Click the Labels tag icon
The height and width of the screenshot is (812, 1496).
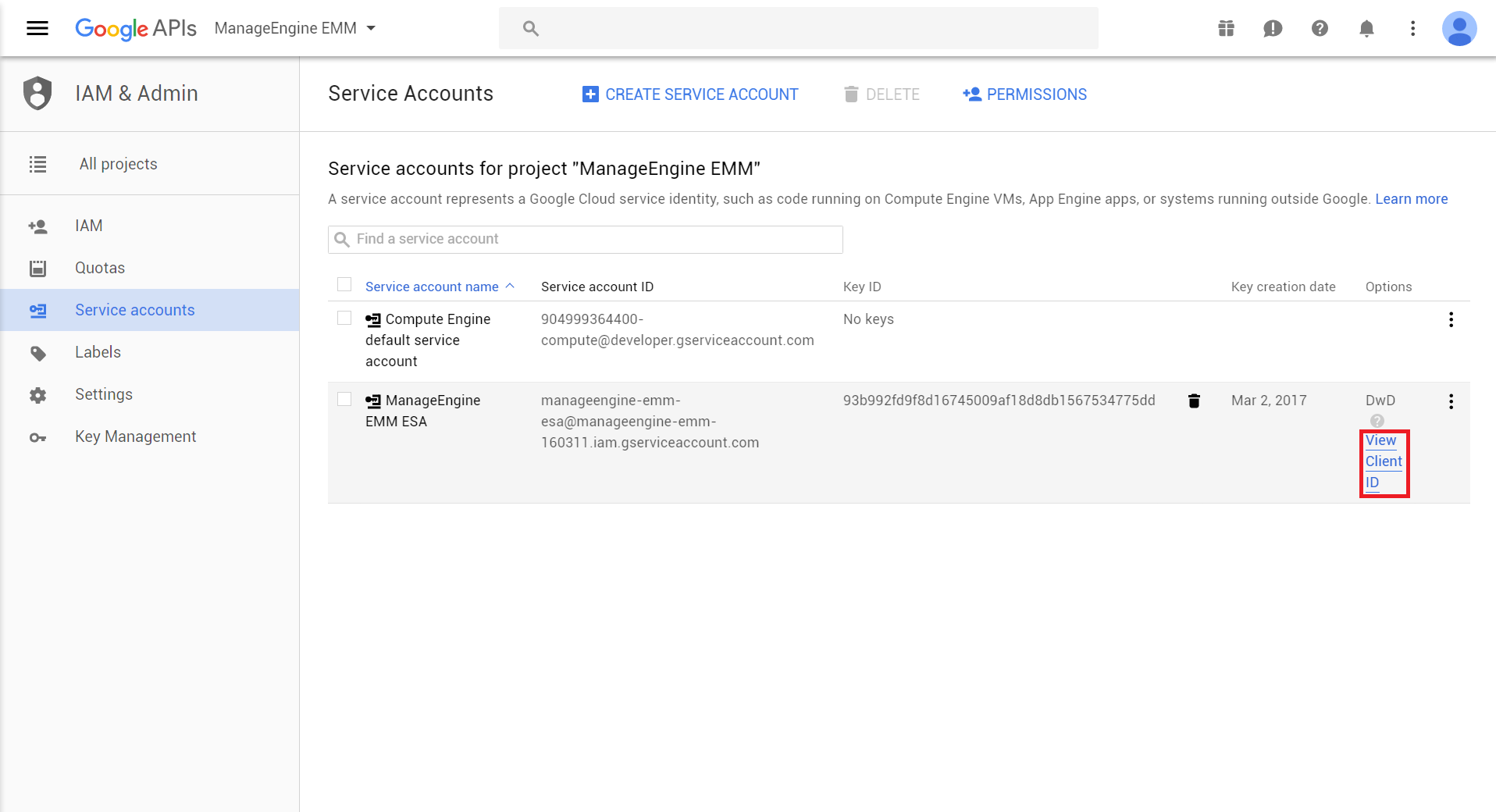pyautogui.click(x=37, y=353)
